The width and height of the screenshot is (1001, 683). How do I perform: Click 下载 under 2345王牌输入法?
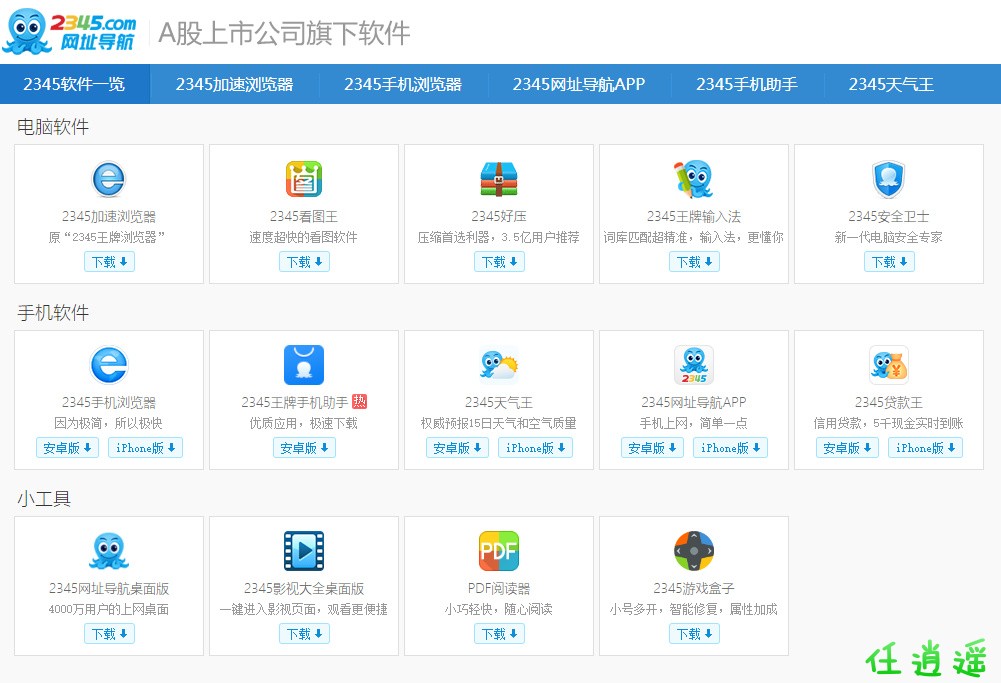coord(694,262)
